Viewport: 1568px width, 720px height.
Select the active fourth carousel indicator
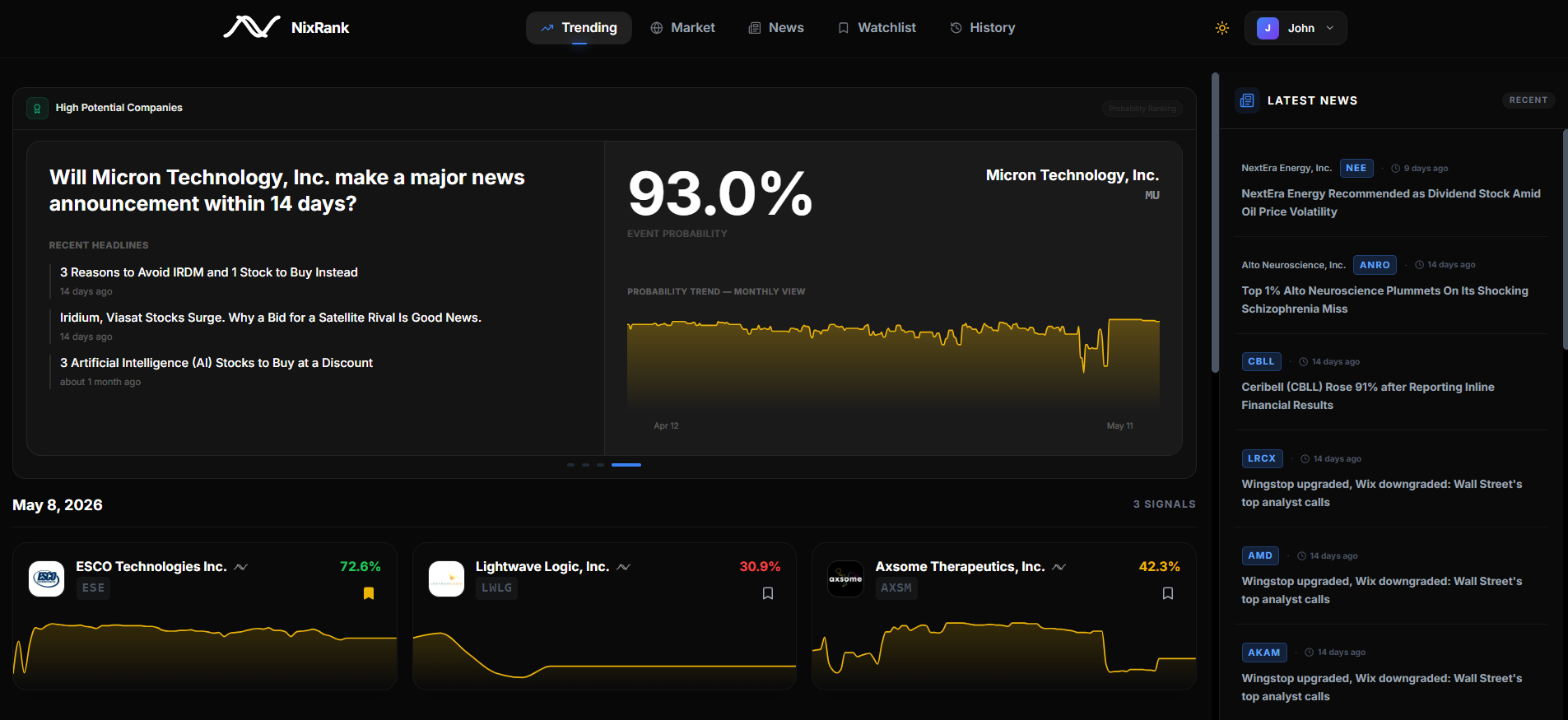click(626, 465)
